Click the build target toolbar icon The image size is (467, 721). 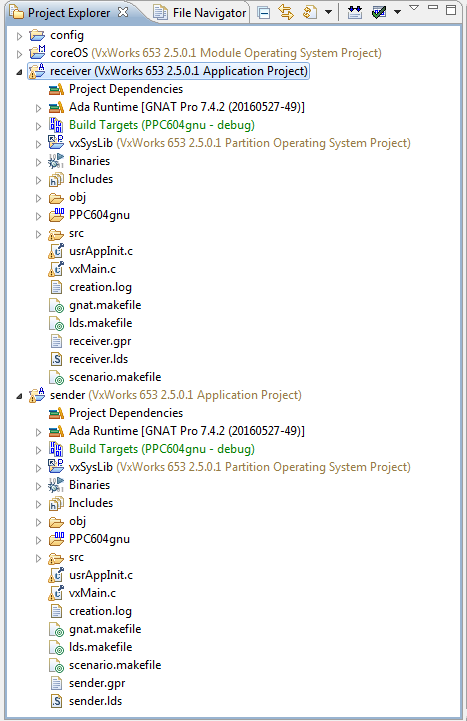coord(354,12)
